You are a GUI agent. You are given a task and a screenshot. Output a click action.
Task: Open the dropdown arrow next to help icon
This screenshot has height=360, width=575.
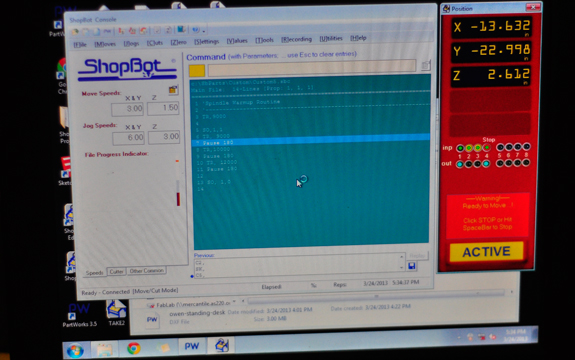pyautogui.click(x=204, y=31)
